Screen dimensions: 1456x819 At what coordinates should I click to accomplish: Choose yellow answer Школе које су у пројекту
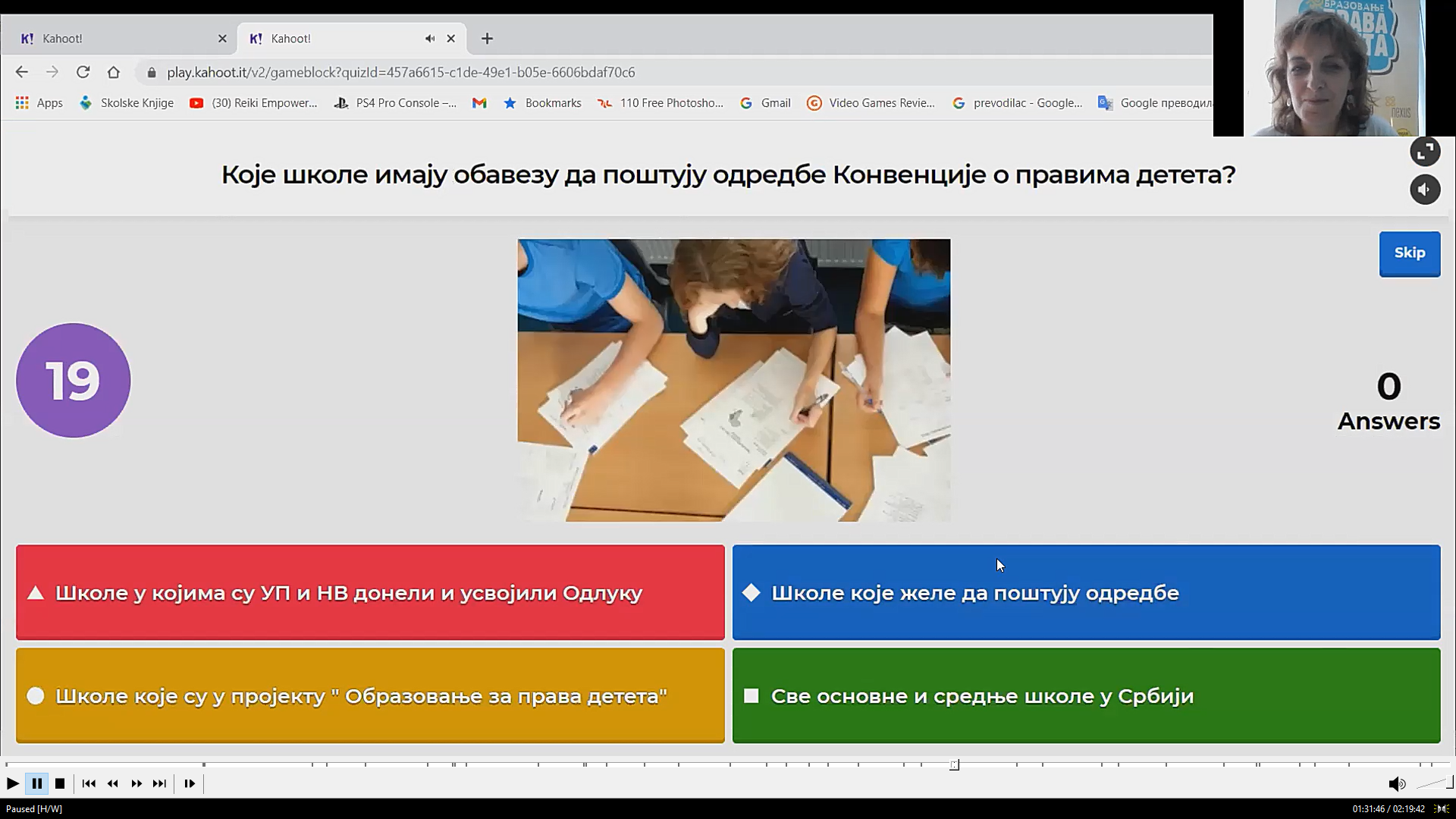370,696
